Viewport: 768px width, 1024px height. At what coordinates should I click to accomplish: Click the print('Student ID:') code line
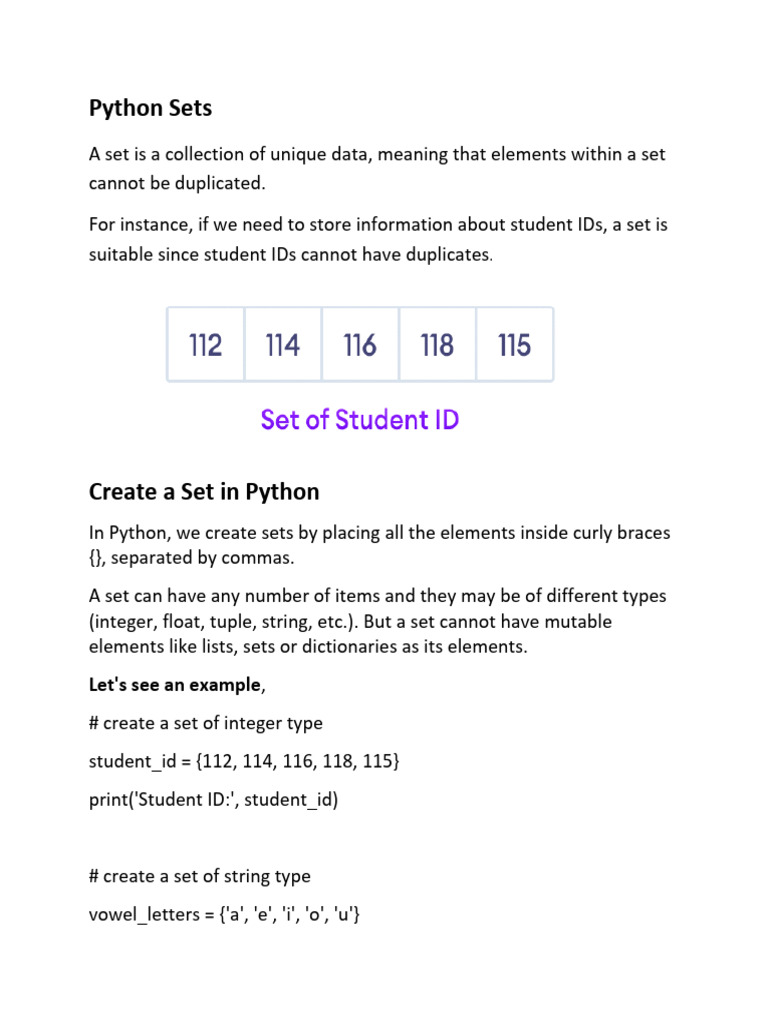pyautogui.click(x=214, y=800)
